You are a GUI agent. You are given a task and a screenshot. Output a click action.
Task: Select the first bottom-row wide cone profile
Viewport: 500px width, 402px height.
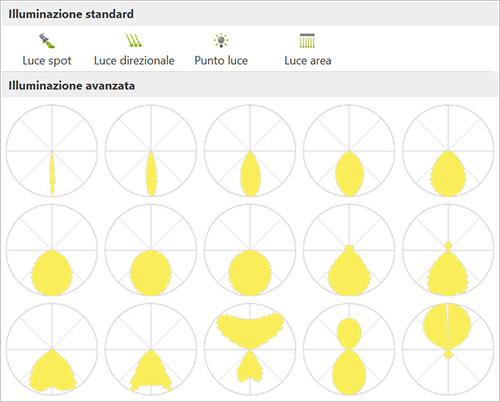52,349
